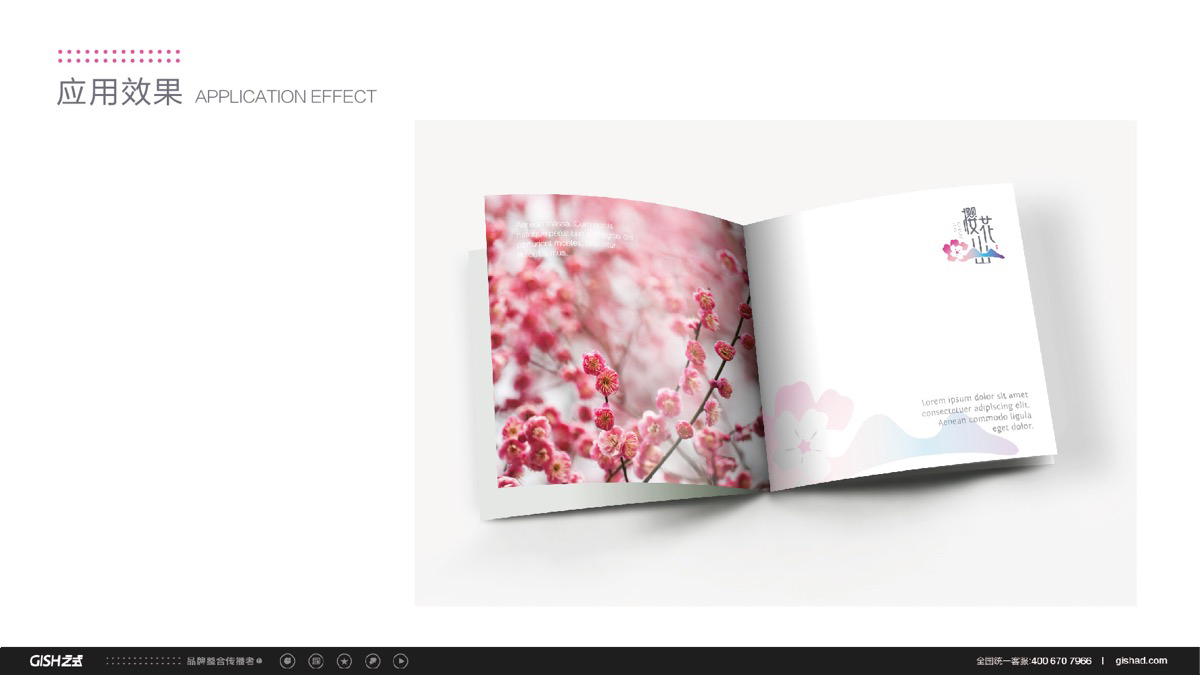
Task: Click the 樱花山 logo on the brochure
Action: 973,237
